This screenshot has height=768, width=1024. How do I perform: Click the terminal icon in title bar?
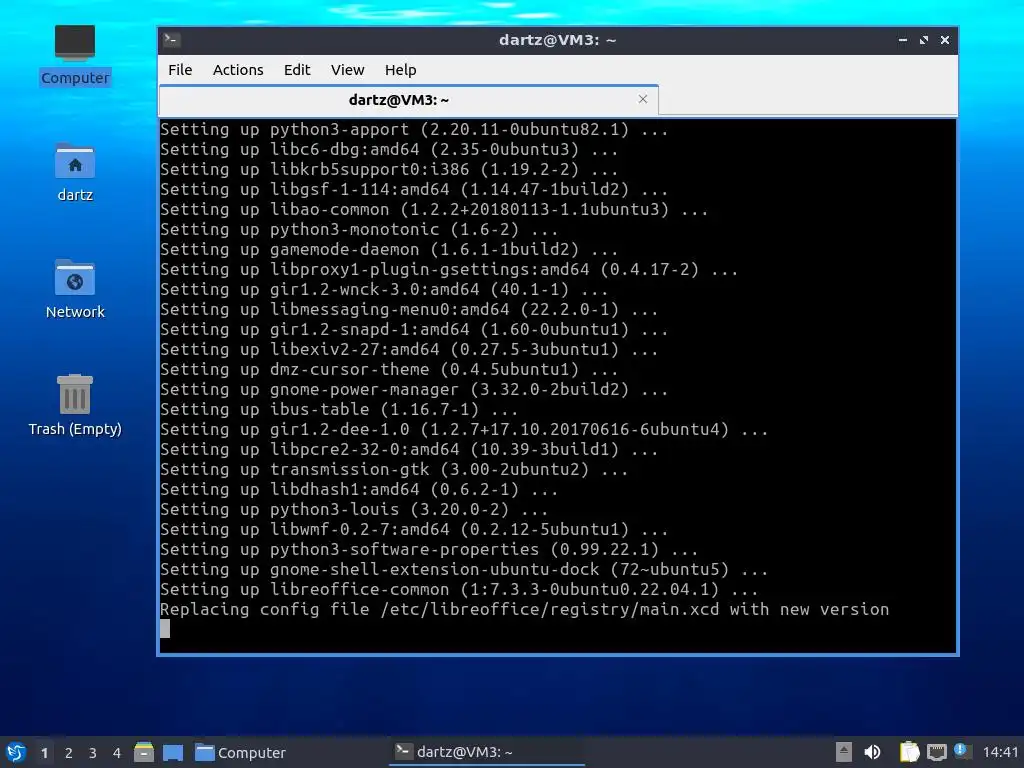172,40
